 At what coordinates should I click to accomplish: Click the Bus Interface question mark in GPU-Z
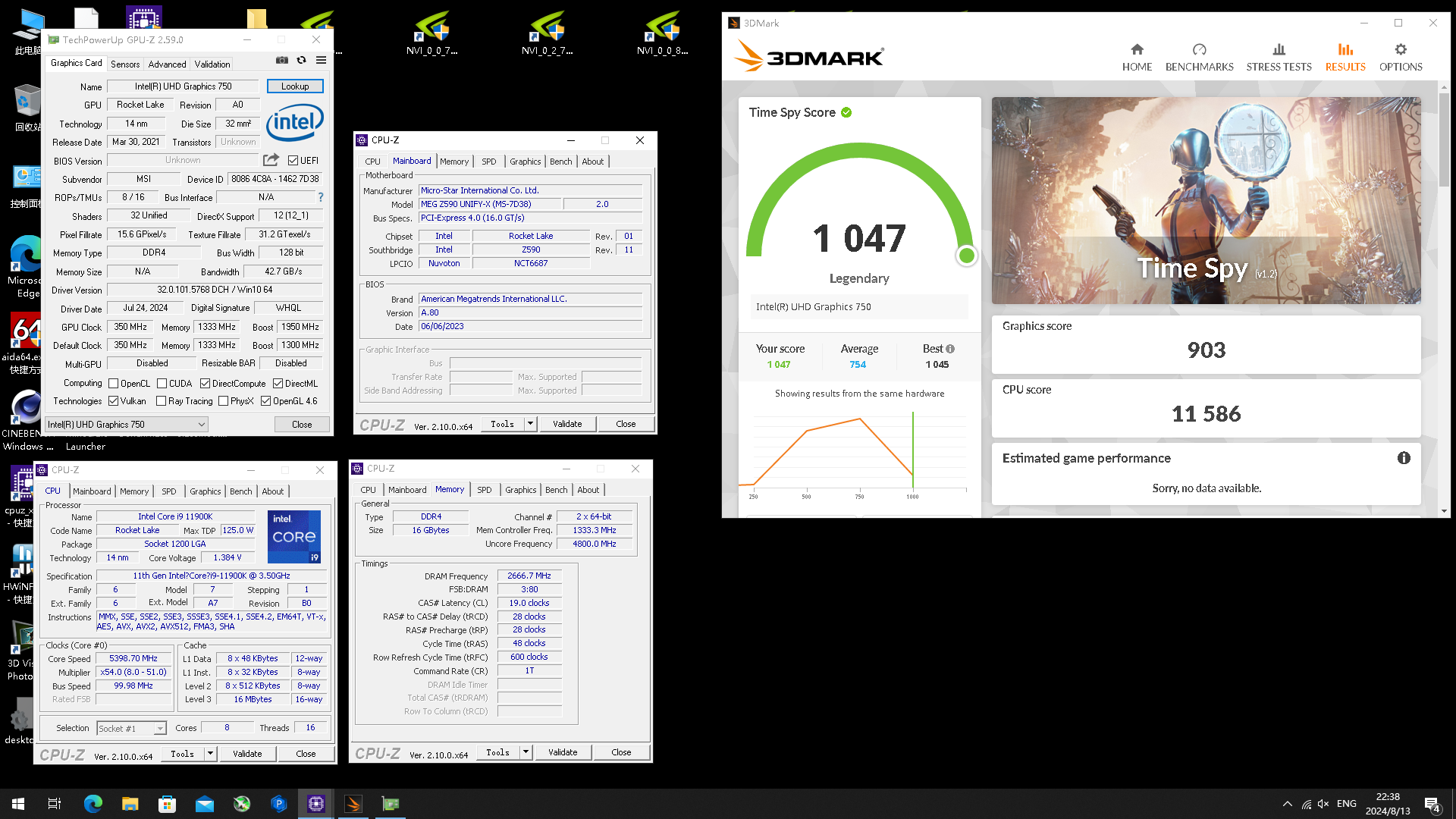320,197
